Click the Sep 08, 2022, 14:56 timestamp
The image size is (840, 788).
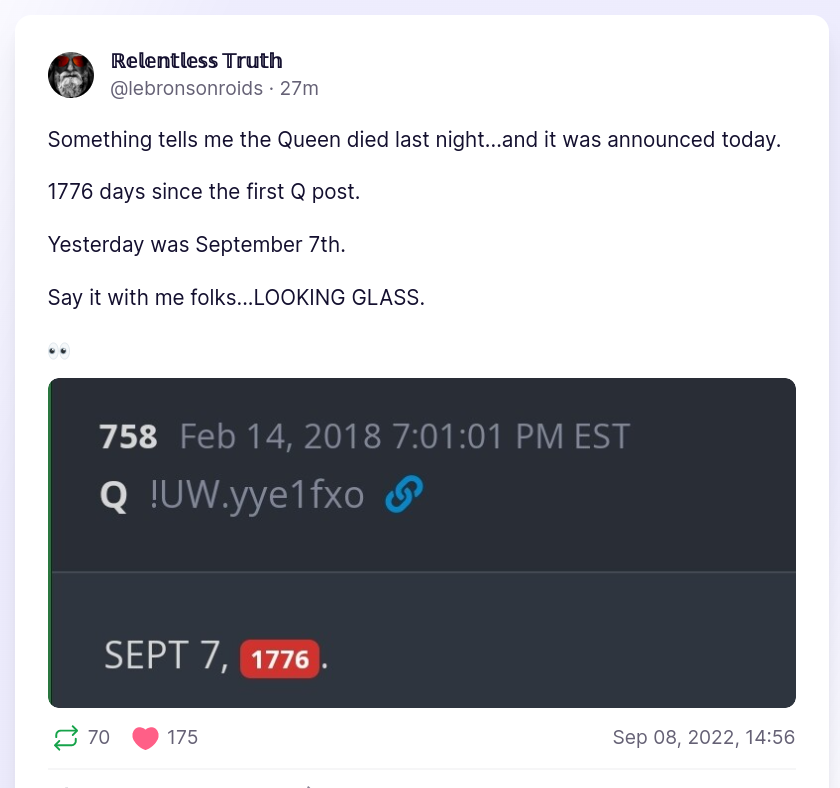[703, 738]
